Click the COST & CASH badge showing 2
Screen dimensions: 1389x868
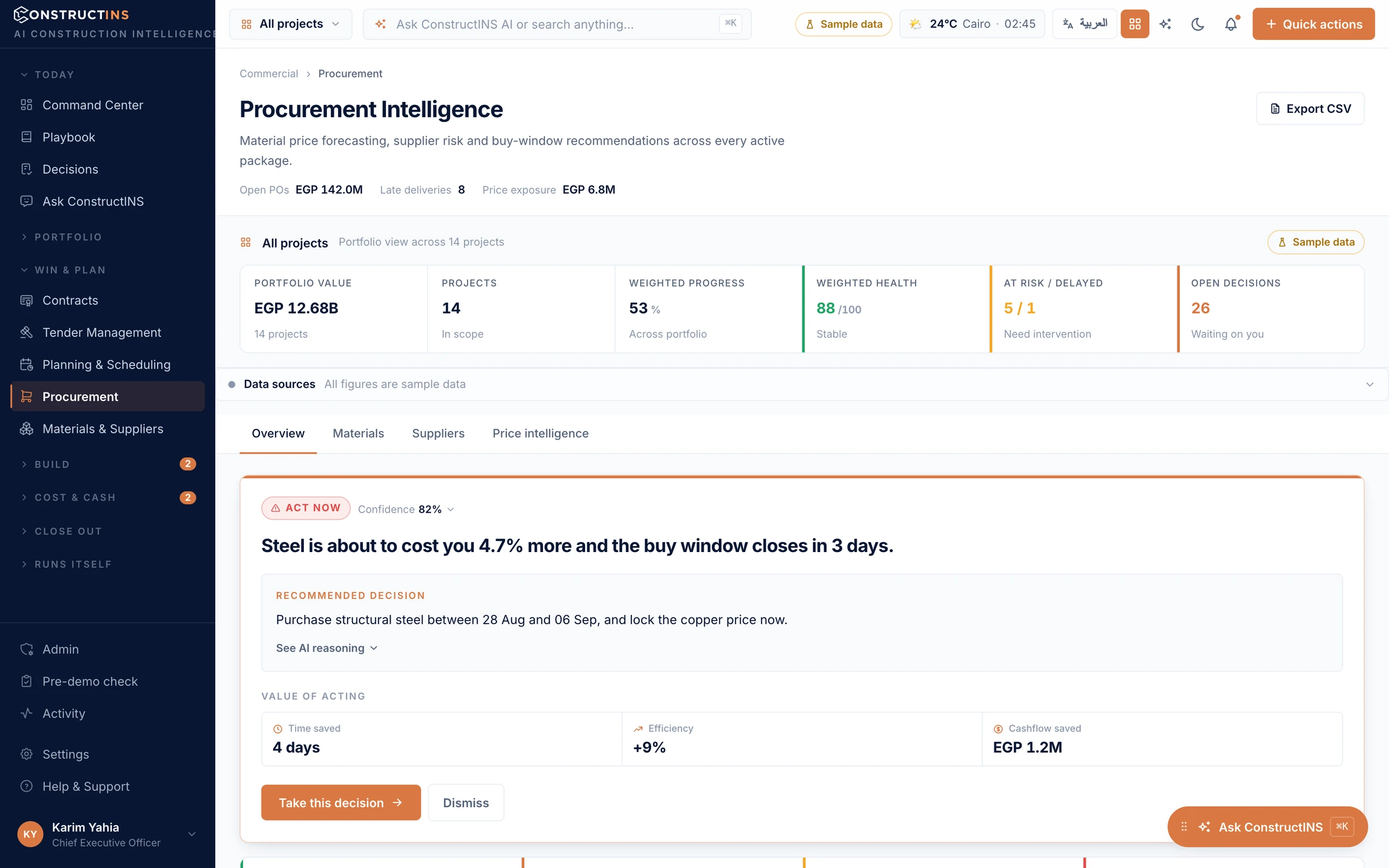coord(188,498)
